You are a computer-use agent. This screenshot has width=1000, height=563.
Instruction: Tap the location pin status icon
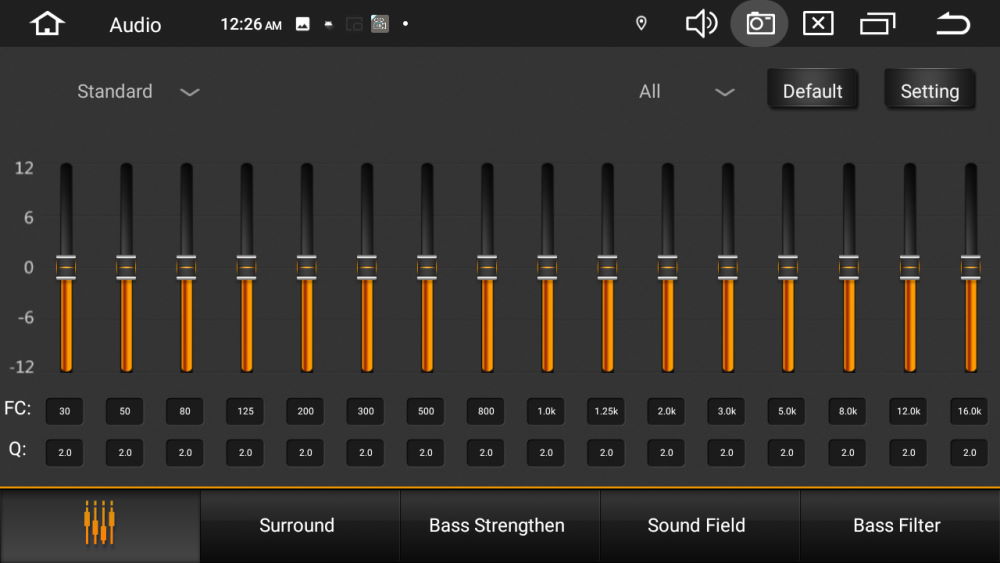(642, 24)
